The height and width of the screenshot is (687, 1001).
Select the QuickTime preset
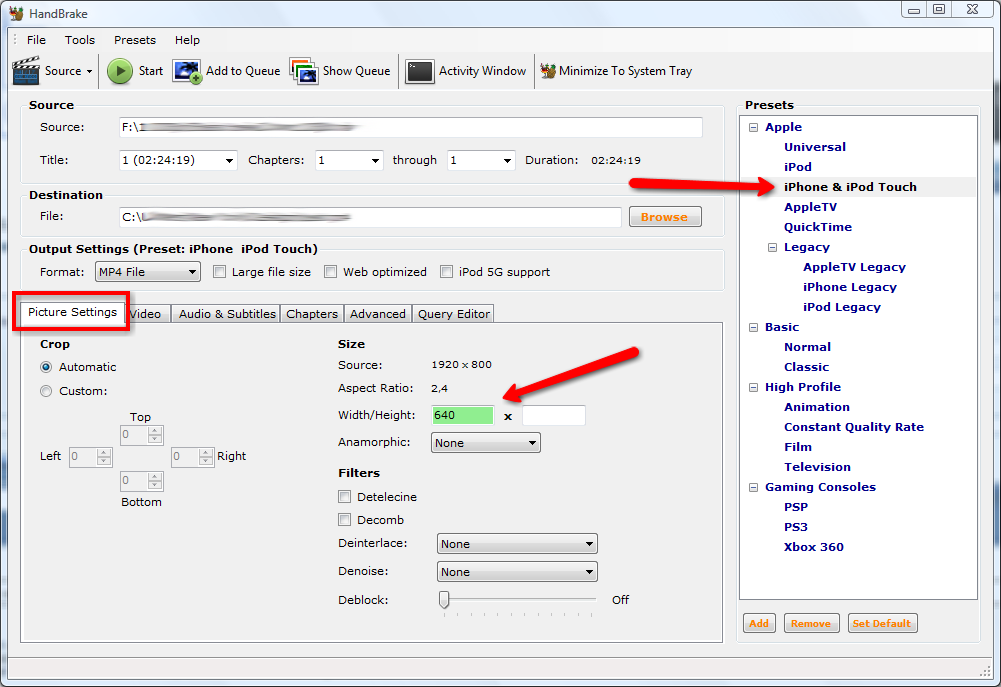pyautogui.click(x=818, y=227)
